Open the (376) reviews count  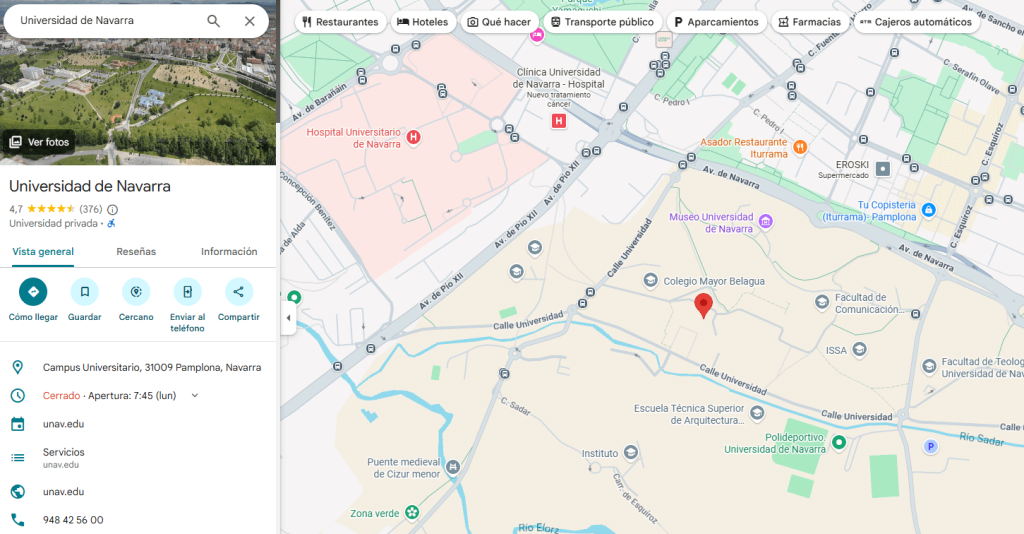[91, 210]
